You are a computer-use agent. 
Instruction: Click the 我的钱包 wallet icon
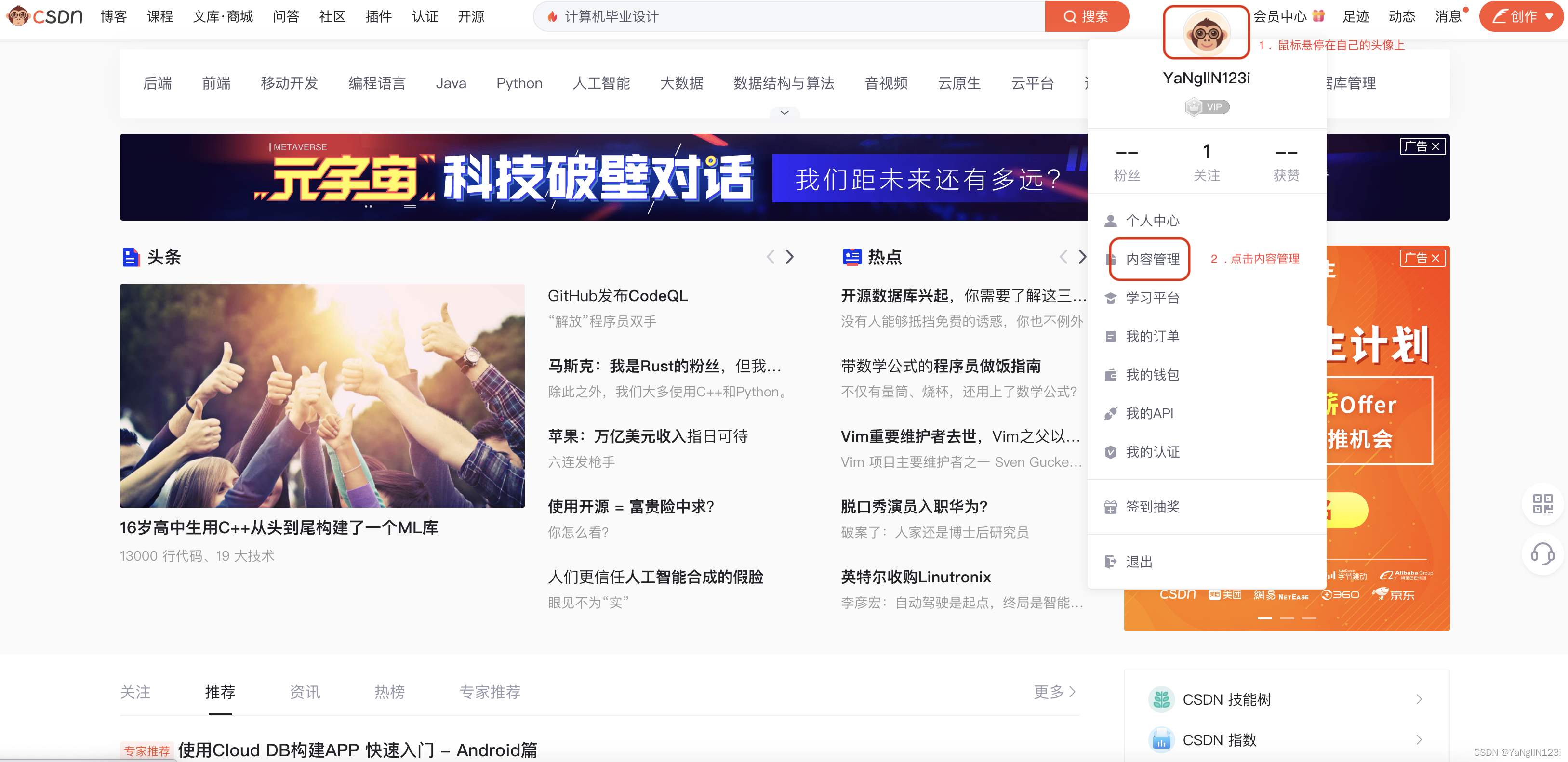point(1110,375)
